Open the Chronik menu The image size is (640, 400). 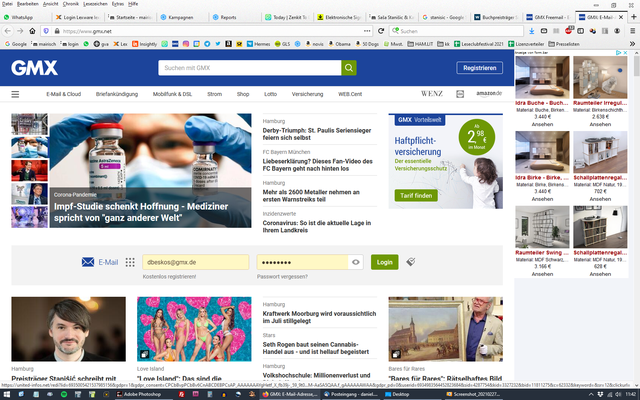(x=71, y=4)
